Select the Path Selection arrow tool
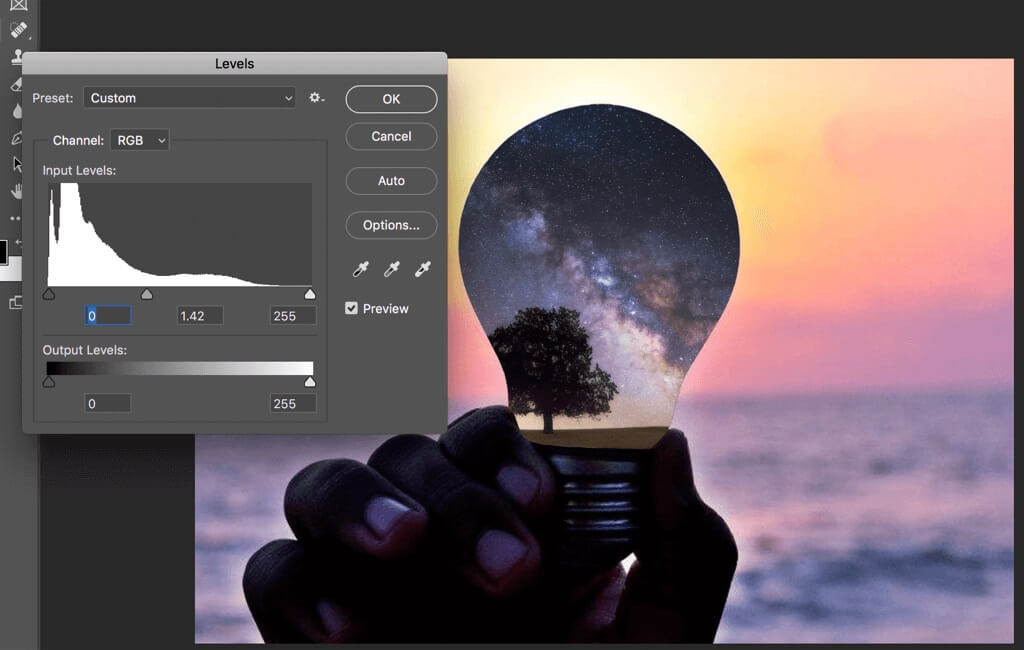The height and width of the screenshot is (650, 1024). 15,164
